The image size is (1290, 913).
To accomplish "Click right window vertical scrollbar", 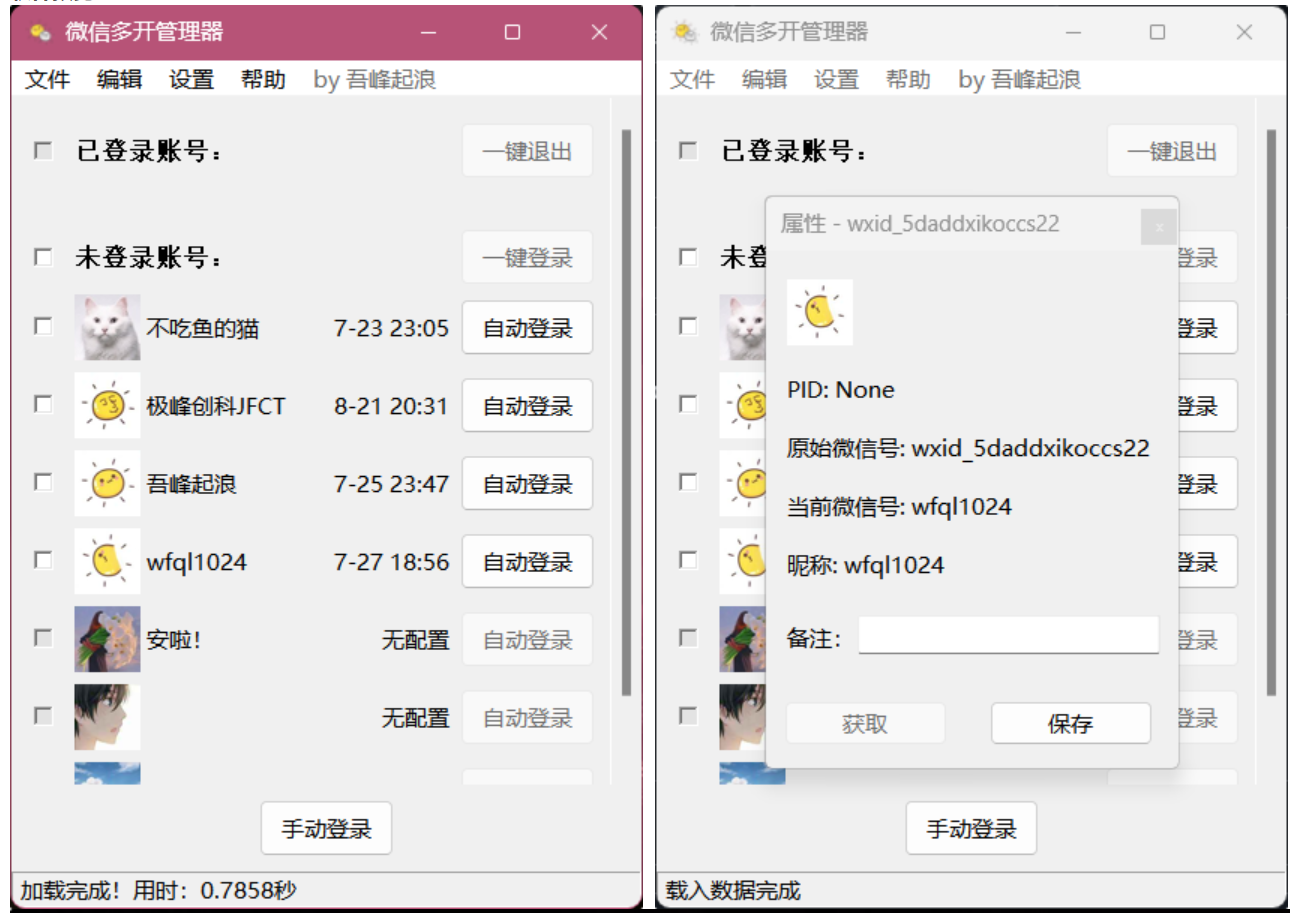I will coord(1271,412).
